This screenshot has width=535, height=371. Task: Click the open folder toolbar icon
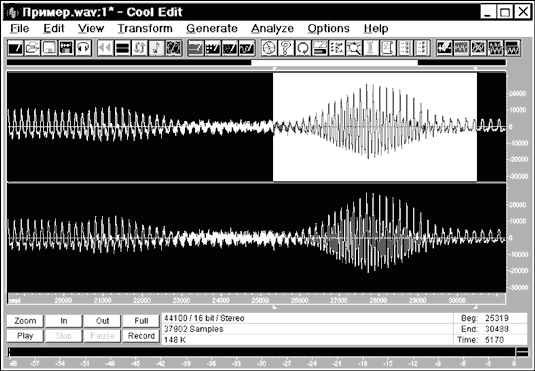(x=32, y=48)
